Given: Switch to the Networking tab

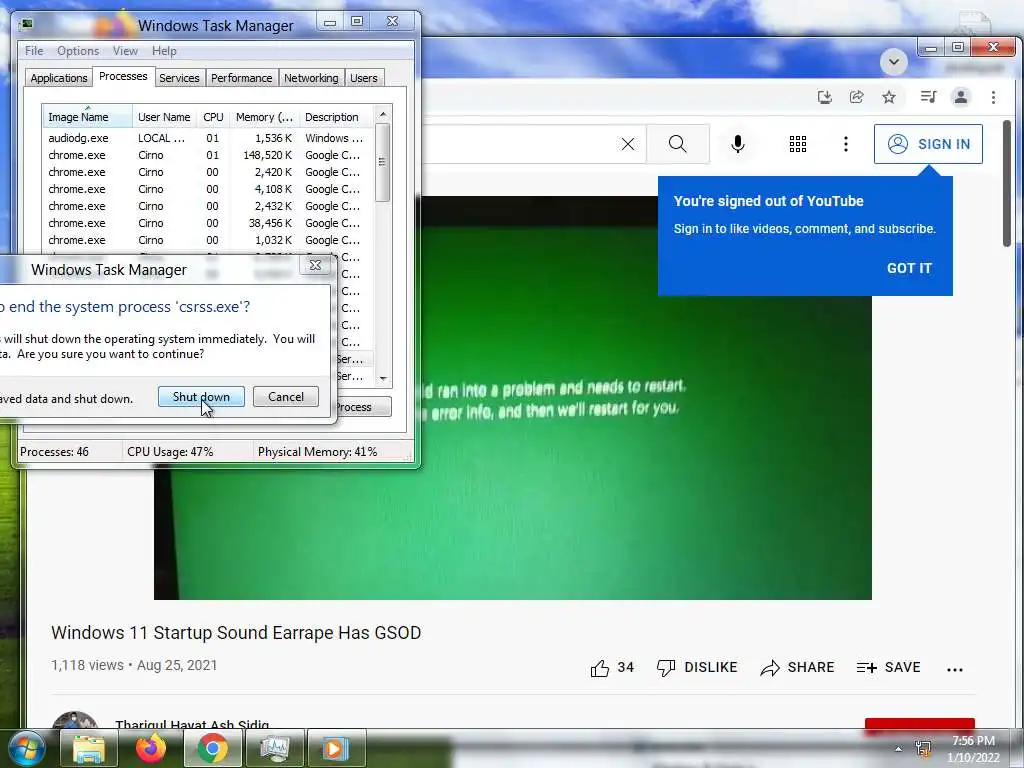Looking at the screenshot, I should pos(311,78).
